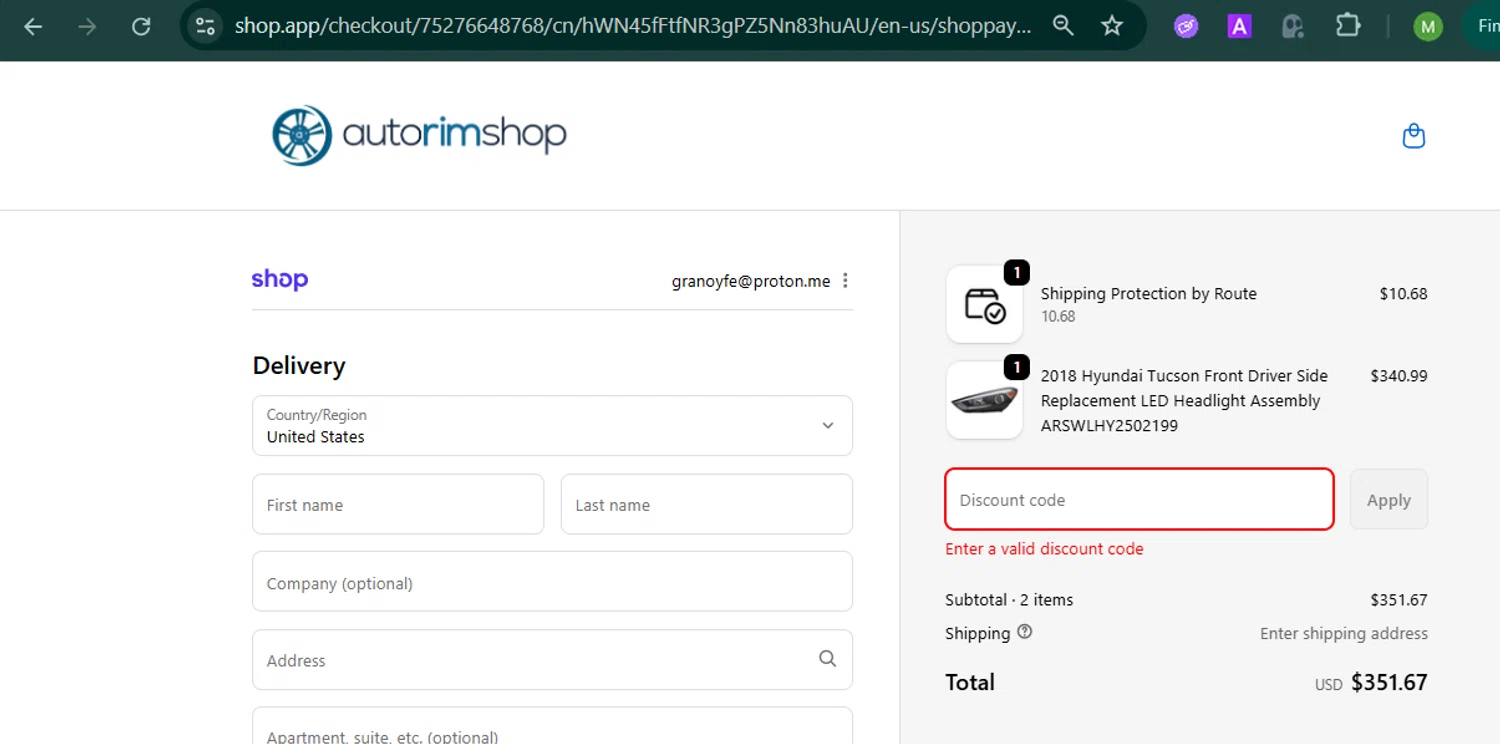Open the gray padlock extension icon
The image size is (1500, 744).
click(1293, 27)
